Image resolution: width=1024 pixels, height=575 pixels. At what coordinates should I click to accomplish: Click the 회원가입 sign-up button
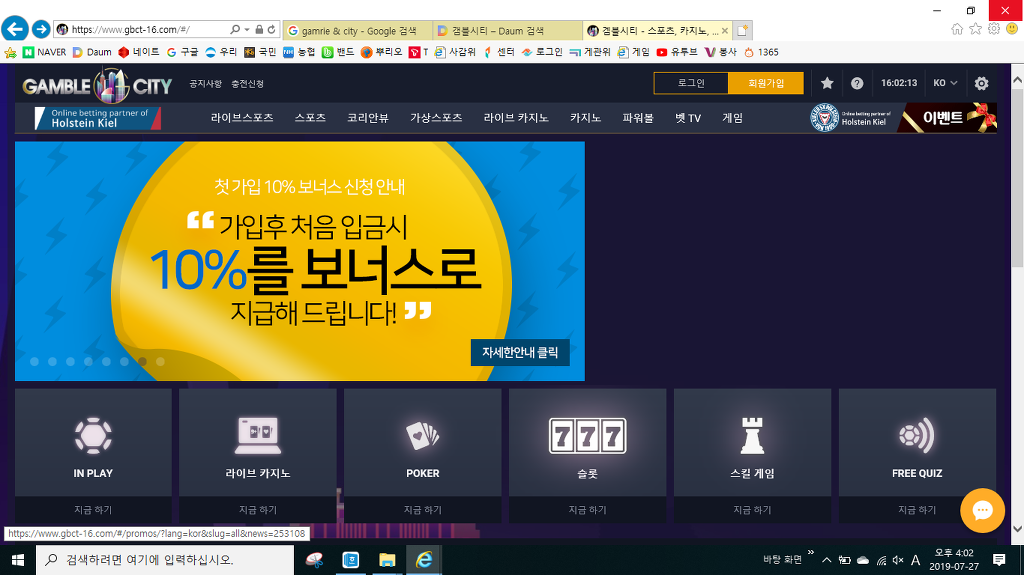[x=765, y=83]
